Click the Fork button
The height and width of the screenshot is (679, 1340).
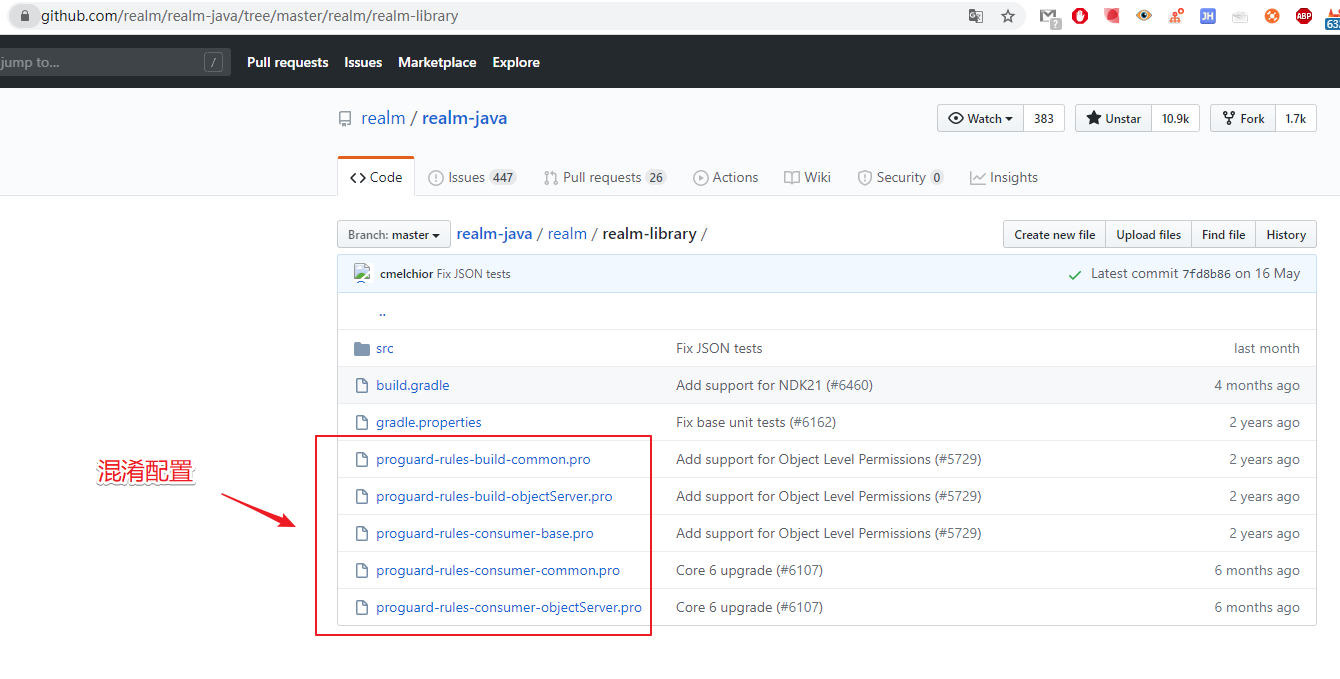point(1243,118)
